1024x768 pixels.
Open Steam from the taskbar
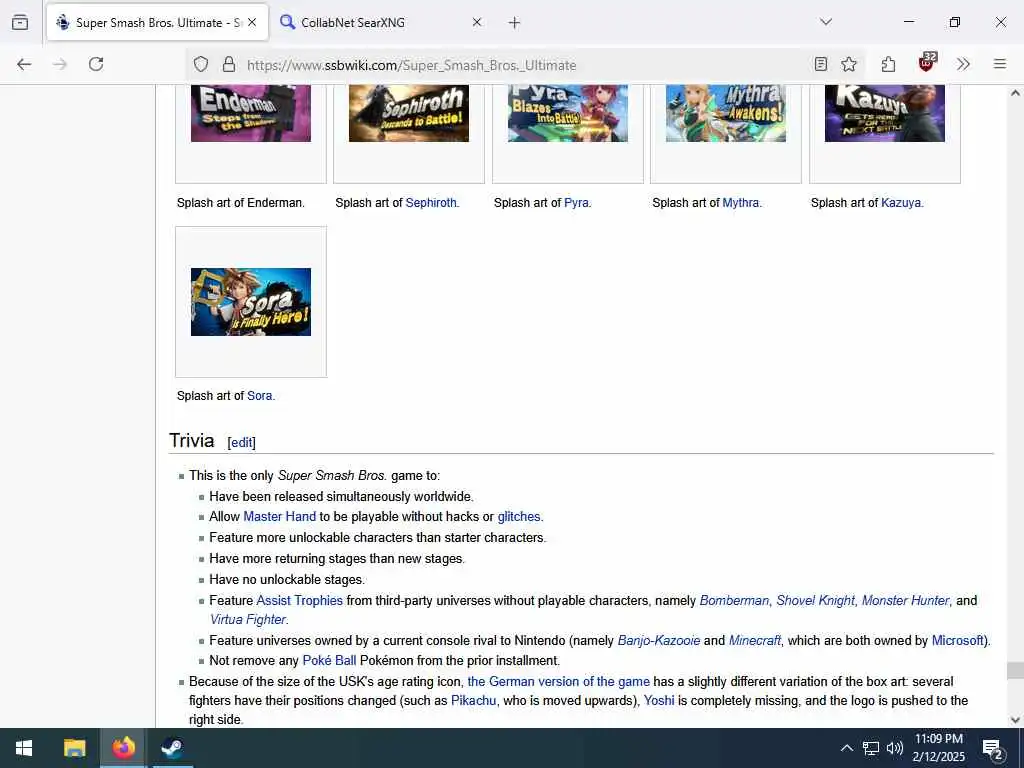(x=172, y=748)
